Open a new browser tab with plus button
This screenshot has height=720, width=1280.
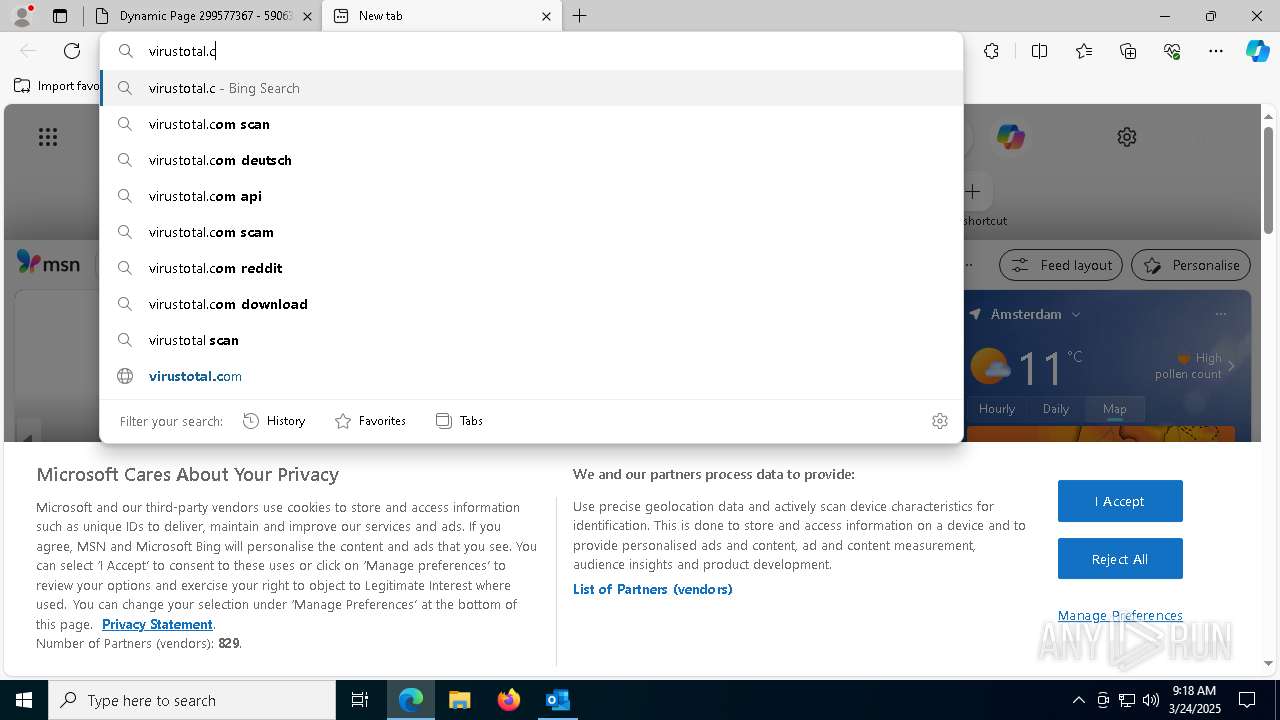[580, 16]
